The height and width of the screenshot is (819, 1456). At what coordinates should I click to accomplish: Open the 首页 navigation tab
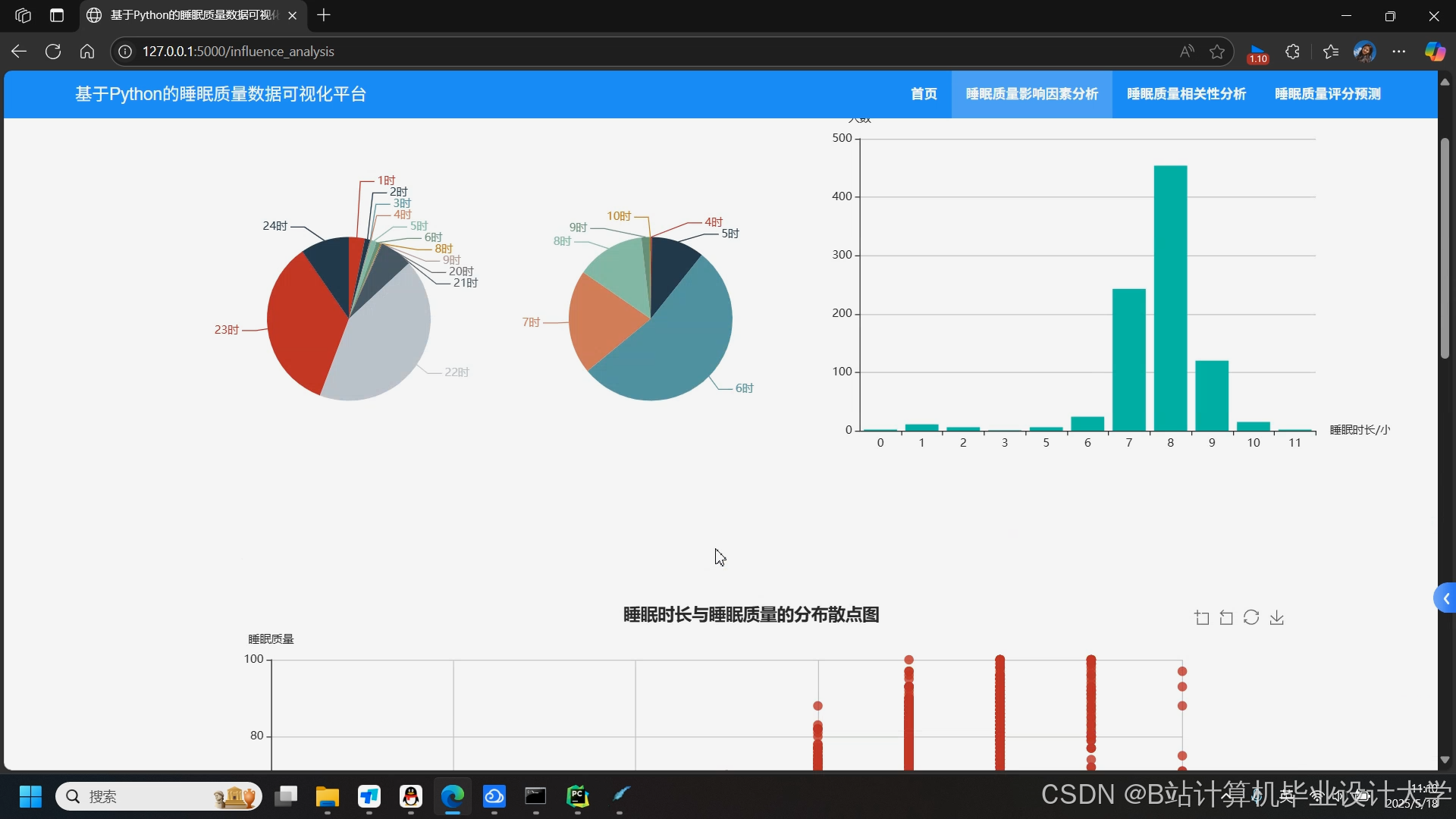coord(924,94)
